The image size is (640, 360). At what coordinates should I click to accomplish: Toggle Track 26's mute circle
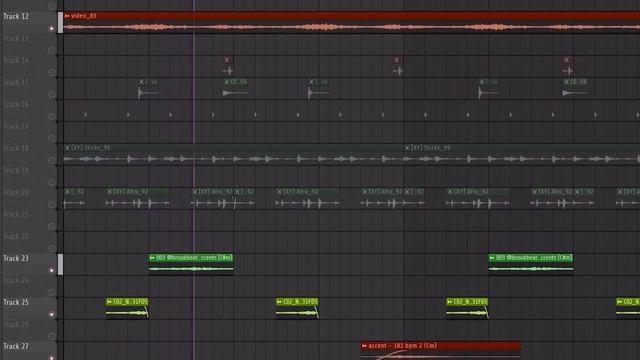[51, 336]
